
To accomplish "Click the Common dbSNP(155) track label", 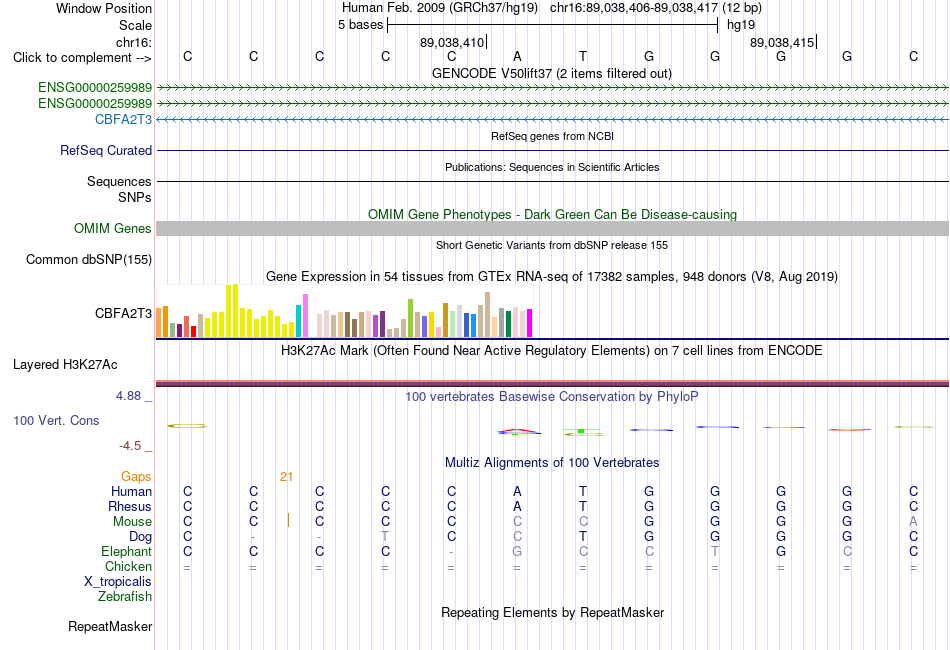I will click(x=89, y=259).
